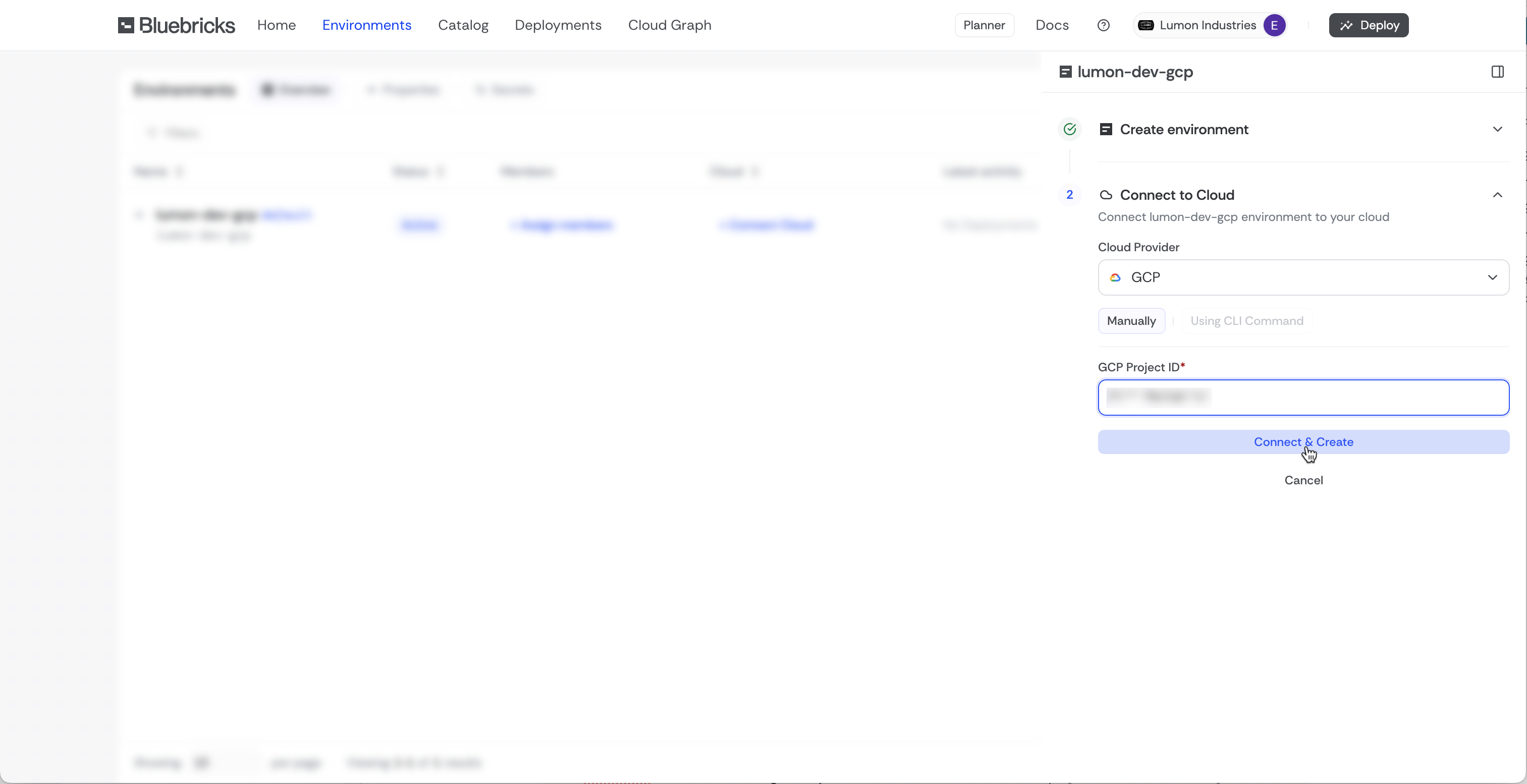
Task: Open the Cloud Provider GCP dropdown
Action: tap(1303, 277)
